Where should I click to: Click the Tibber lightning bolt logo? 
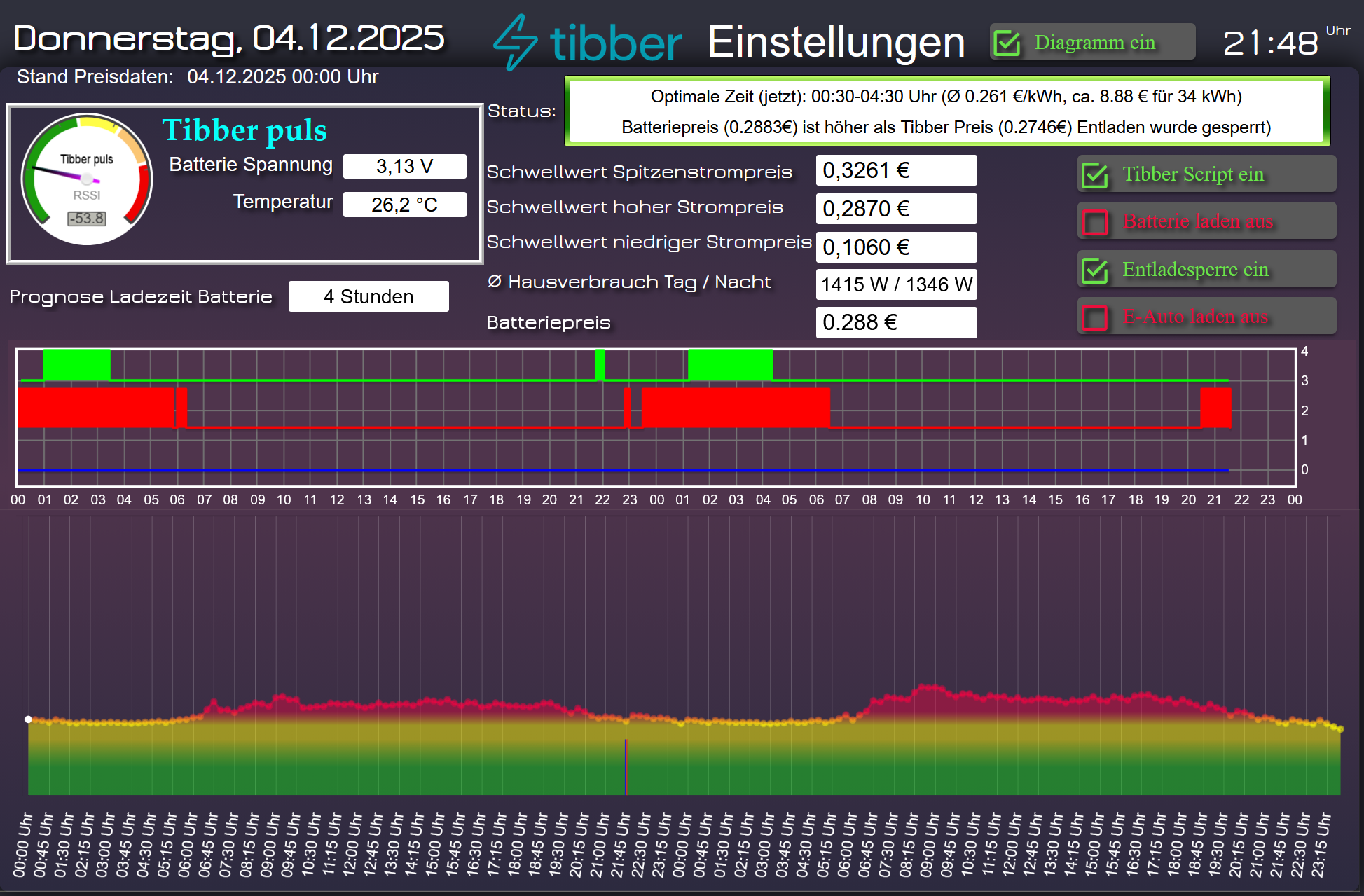coord(516,41)
